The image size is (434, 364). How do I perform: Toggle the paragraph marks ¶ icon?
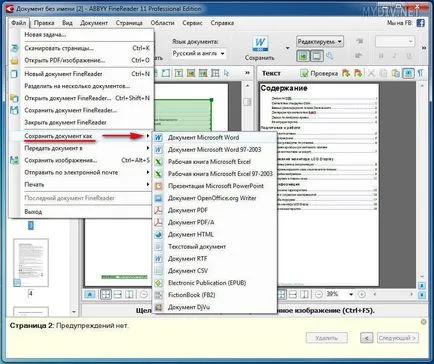(420, 73)
